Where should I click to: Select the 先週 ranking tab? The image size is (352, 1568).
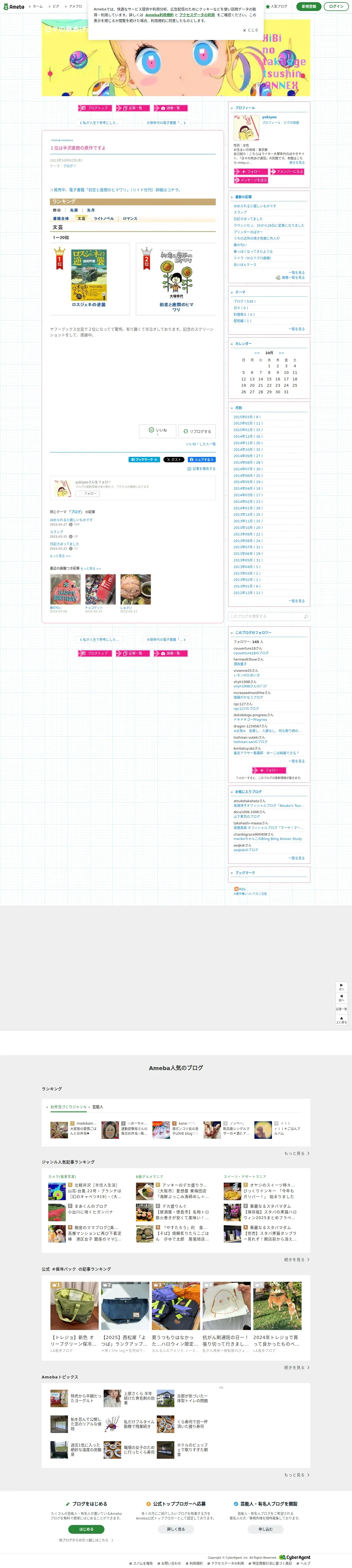(74, 210)
